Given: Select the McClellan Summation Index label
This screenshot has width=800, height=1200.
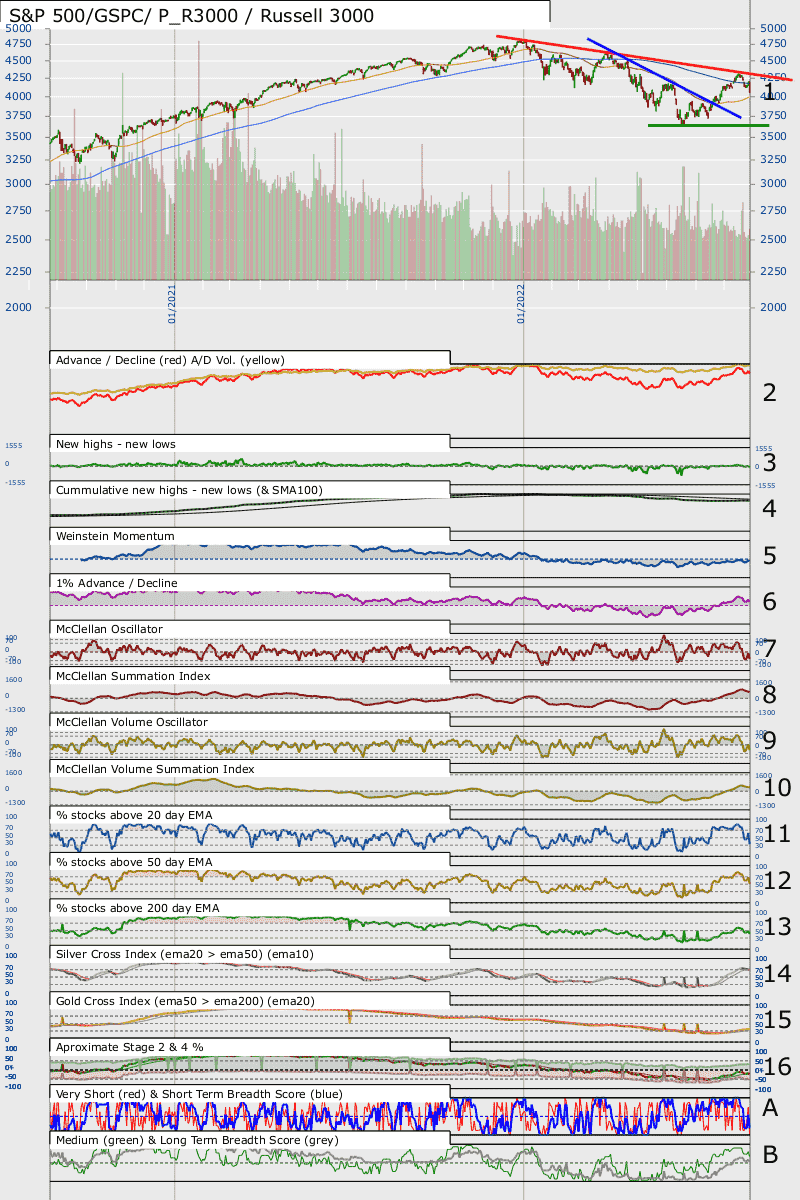Looking at the screenshot, I should coord(133,676).
